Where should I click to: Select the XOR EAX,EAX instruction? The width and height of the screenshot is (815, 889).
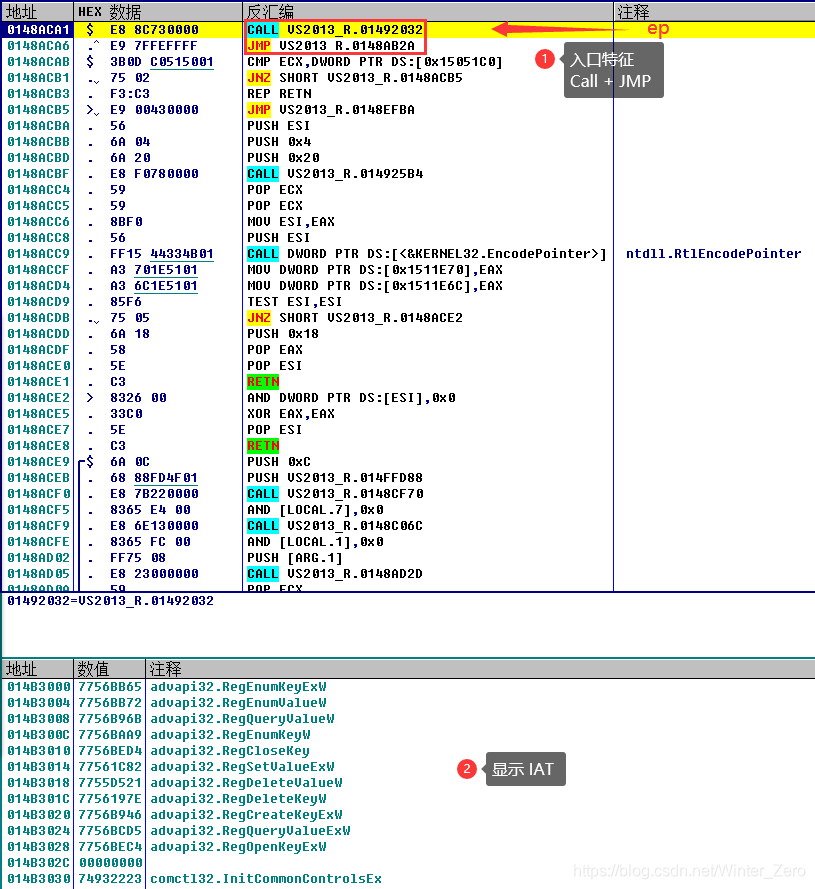[291, 414]
